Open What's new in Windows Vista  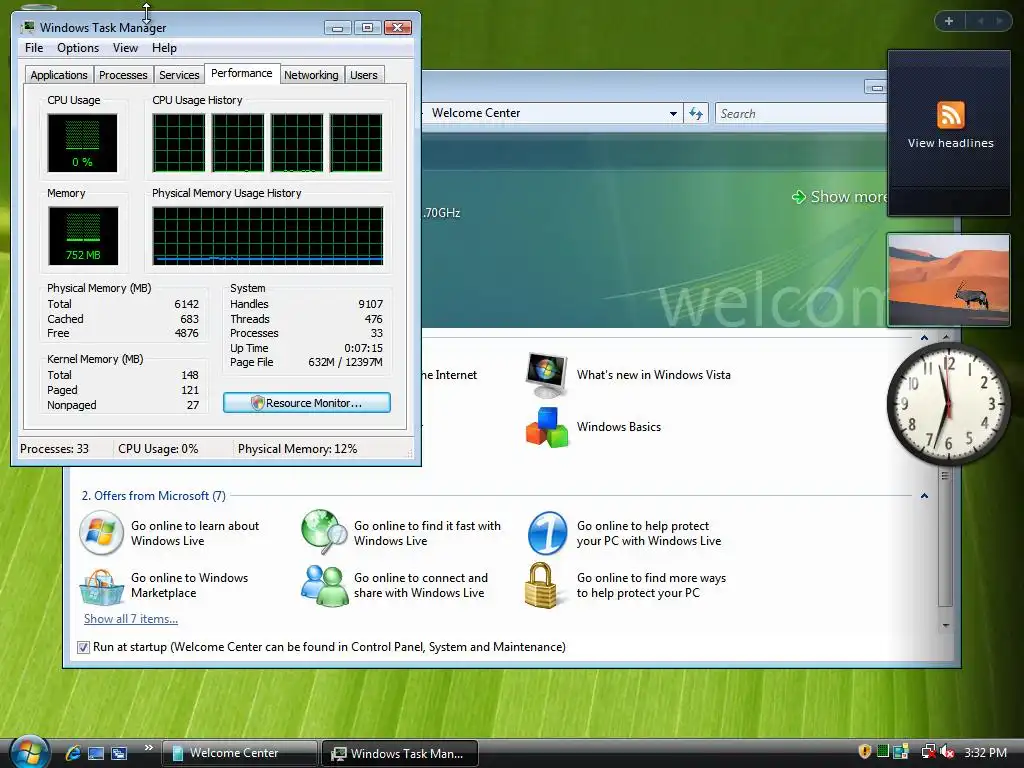click(x=653, y=375)
